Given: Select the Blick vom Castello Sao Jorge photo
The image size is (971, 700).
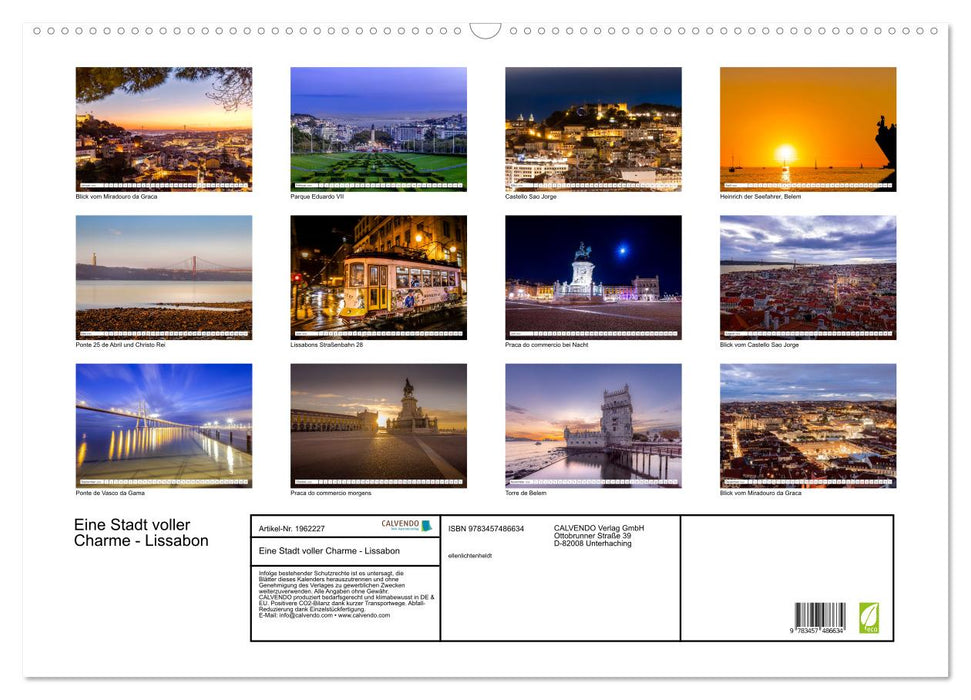Looking at the screenshot, I should 808,275.
